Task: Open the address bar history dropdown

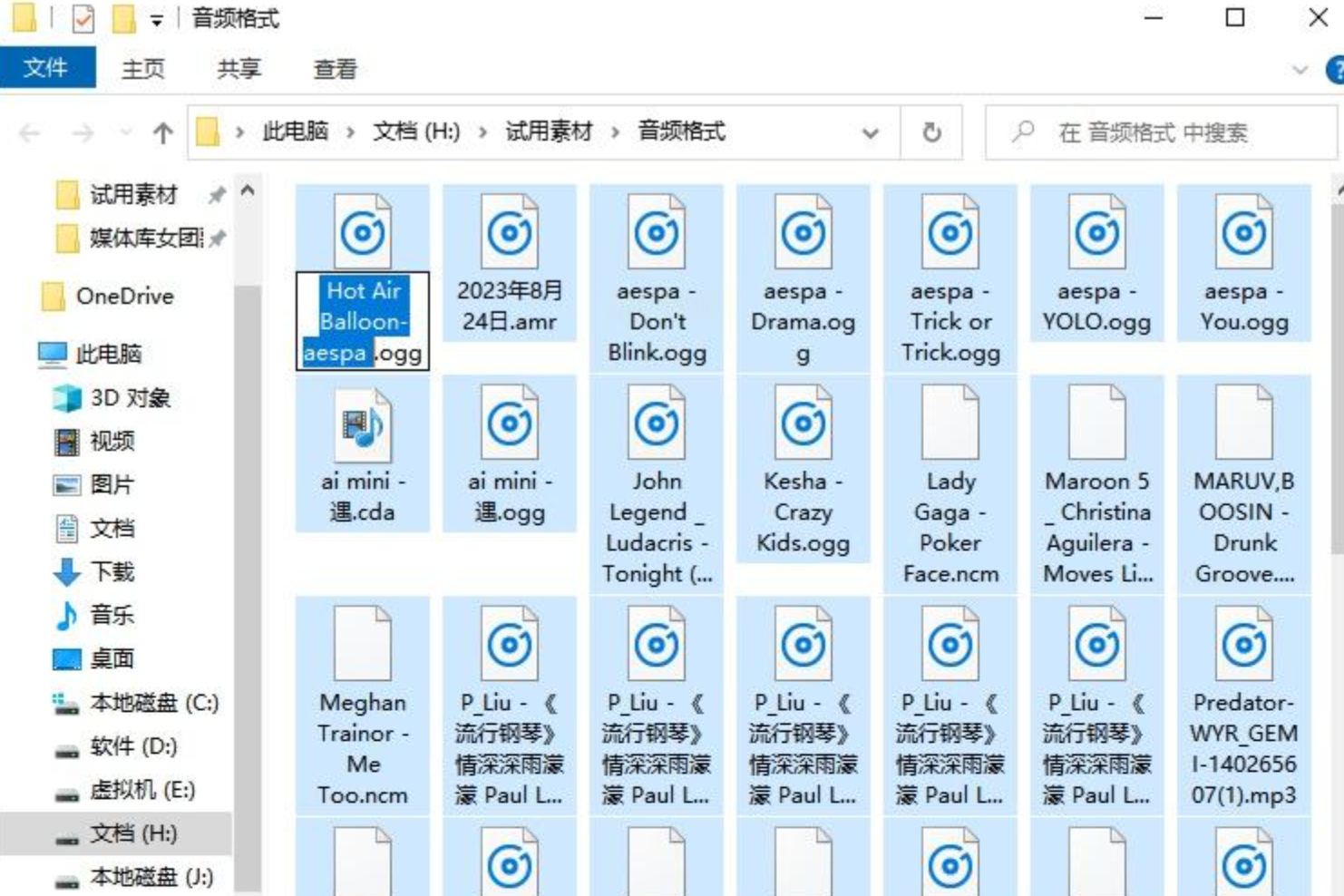Action: coord(871,133)
